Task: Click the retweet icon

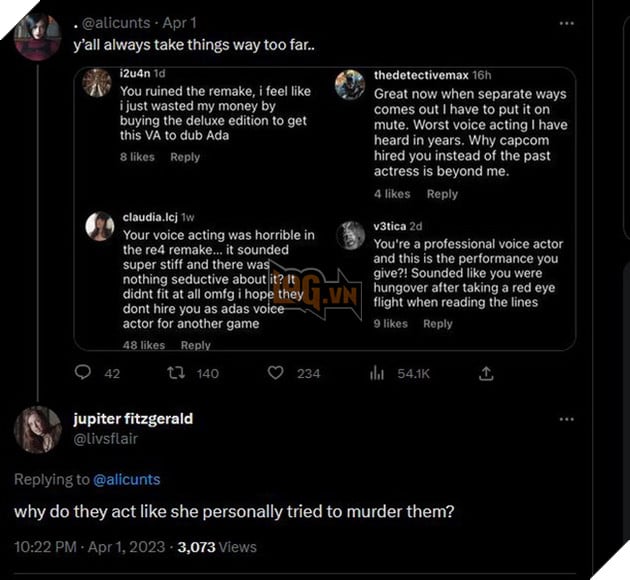Action: [177, 373]
